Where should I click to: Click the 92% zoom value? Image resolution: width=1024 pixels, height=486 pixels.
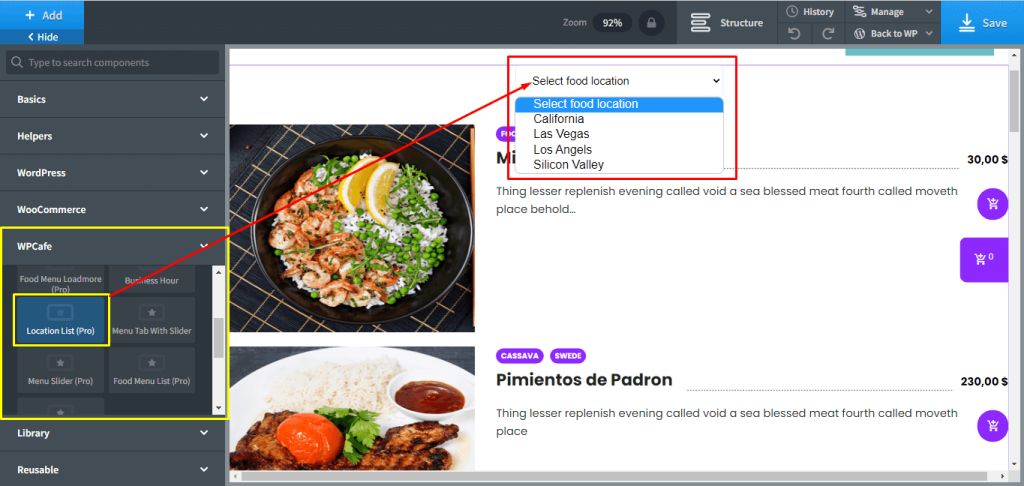(x=612, y=23)
